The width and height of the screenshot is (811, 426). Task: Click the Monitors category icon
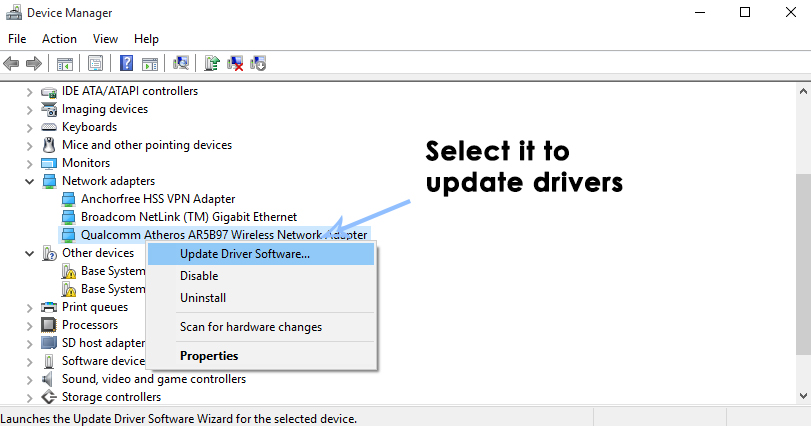[49, 163]
